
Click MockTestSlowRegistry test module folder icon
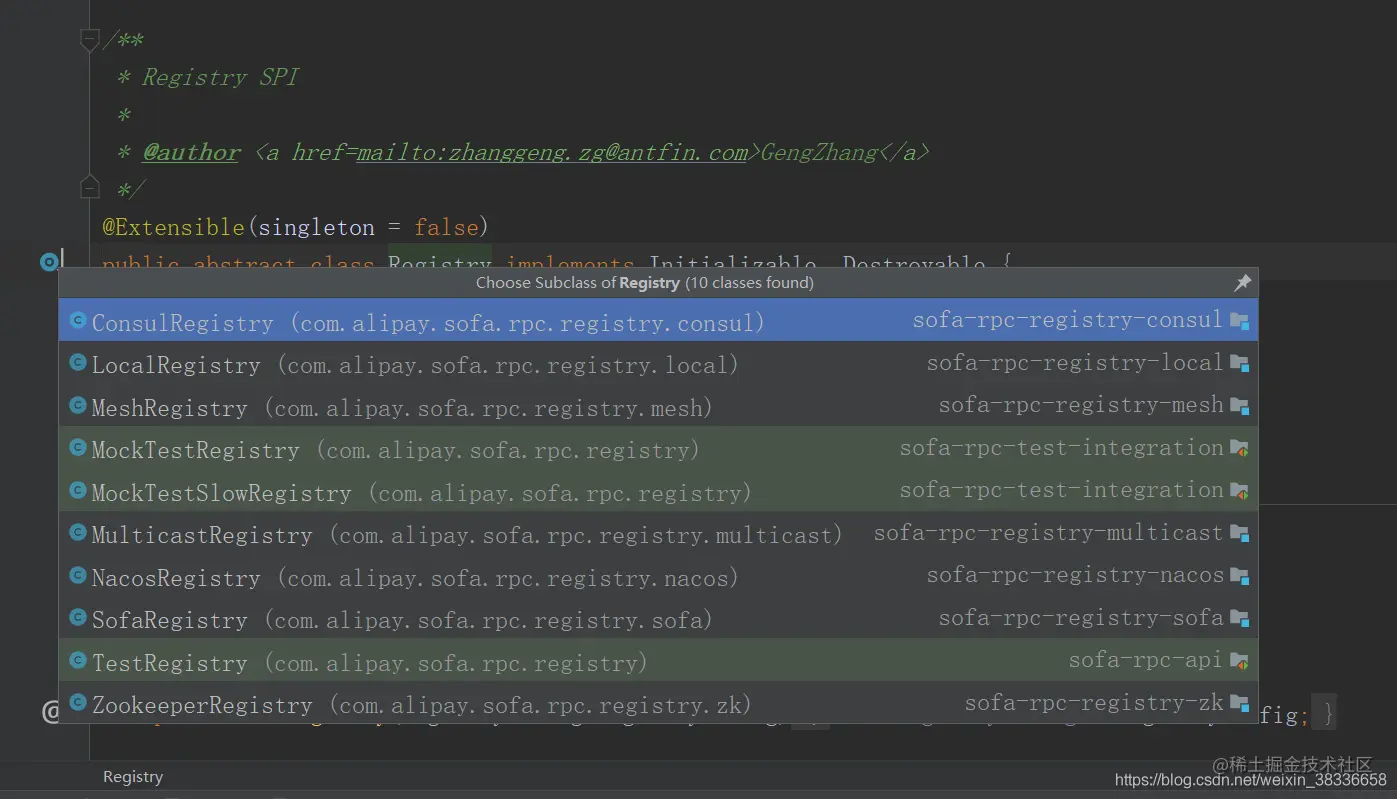(x=1240, y=491)
